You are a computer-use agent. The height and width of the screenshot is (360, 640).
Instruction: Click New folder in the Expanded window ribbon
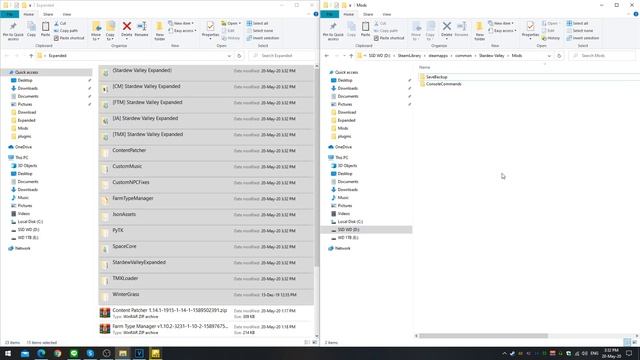[x=160, y=31]
